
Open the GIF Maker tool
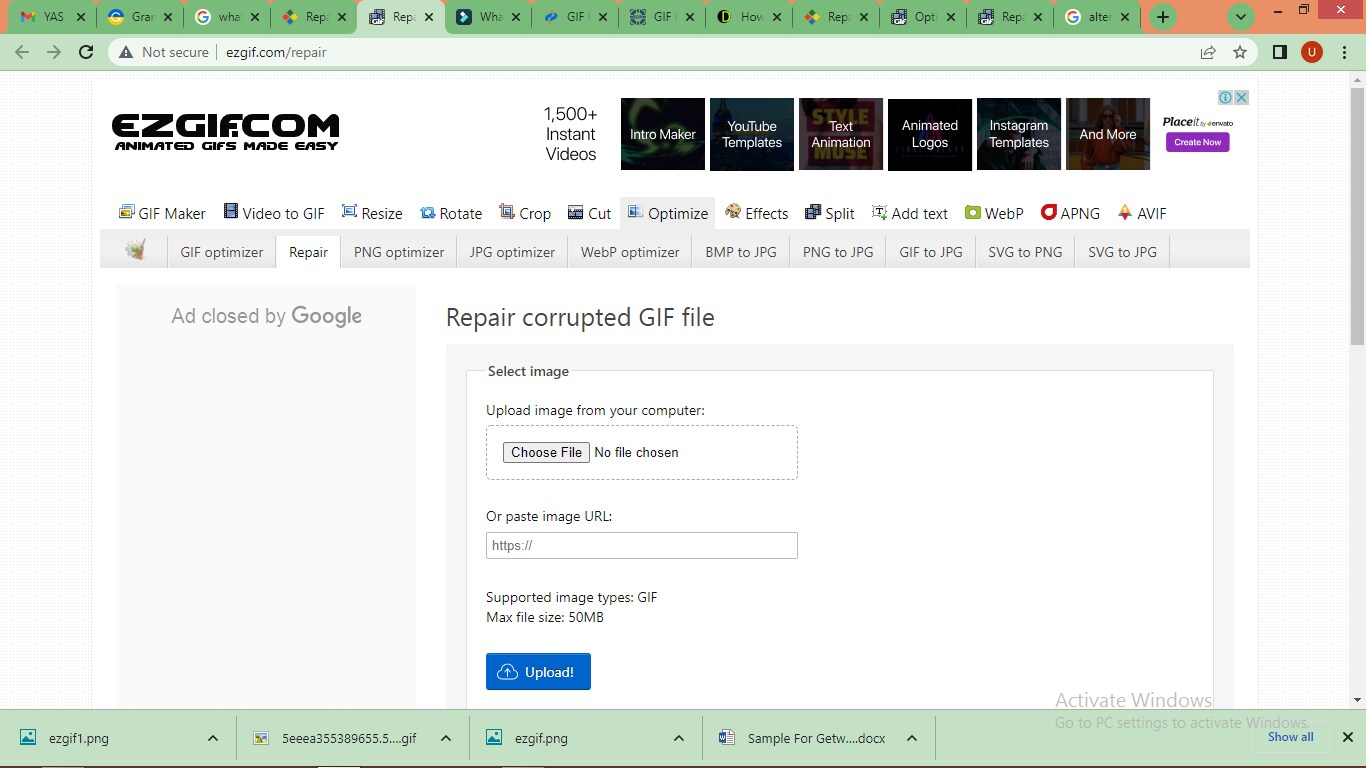coord(162,213)
